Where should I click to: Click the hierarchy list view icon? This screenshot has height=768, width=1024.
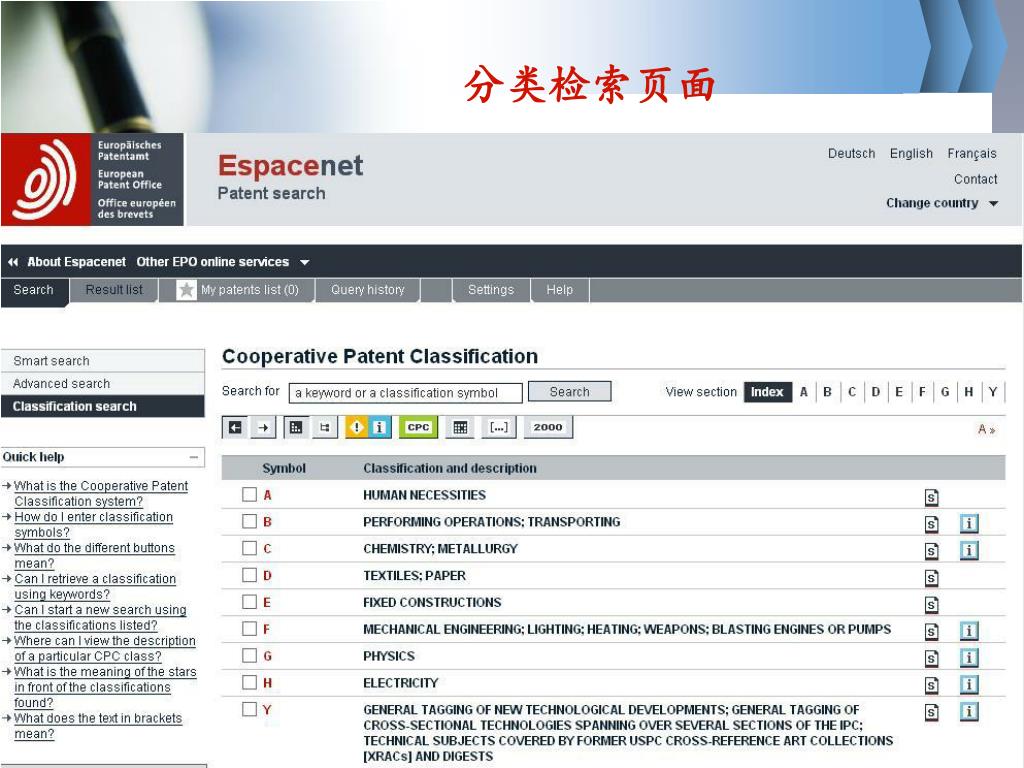click(x=296, y=428)
